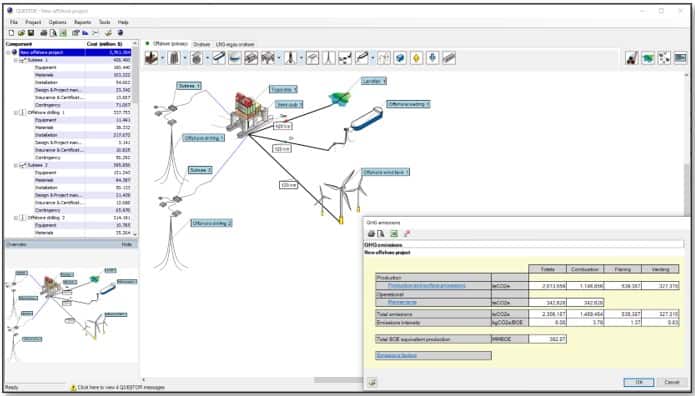Select the New offshore project tree row
695x396 pixels.
pyautogui.click(x=75, y=52)
